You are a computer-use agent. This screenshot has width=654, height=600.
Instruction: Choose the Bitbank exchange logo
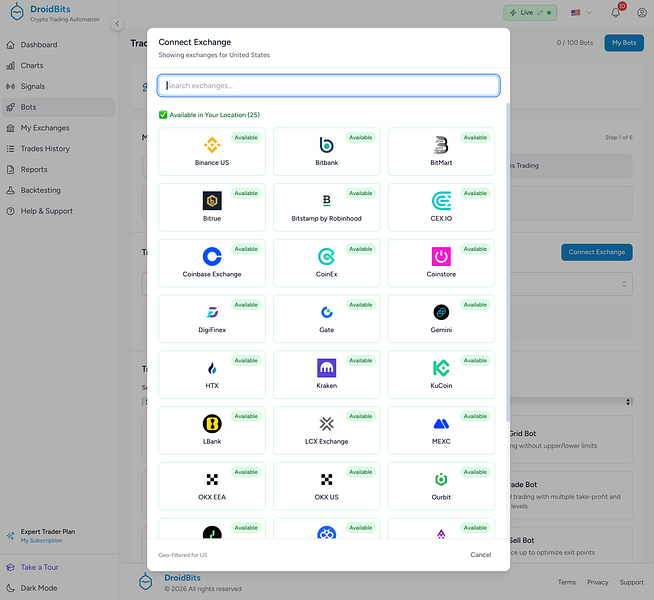pos(327,145)
